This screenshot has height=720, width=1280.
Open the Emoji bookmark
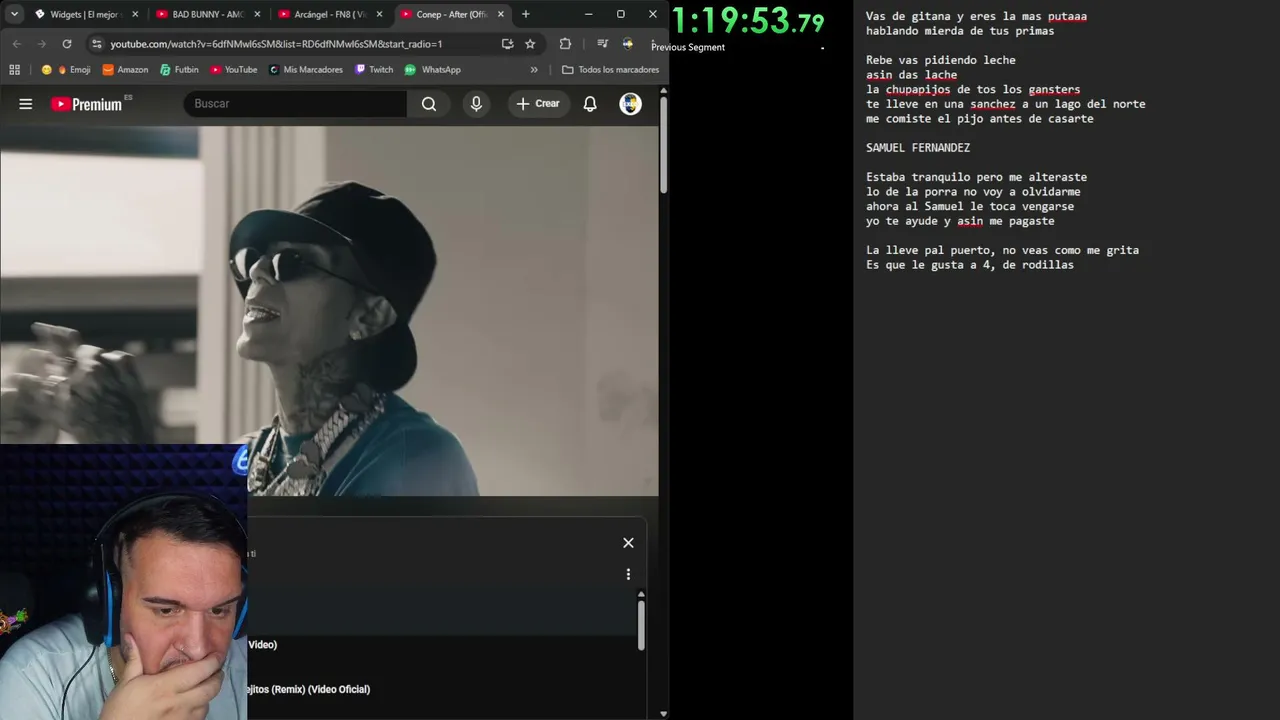point(66,70)
